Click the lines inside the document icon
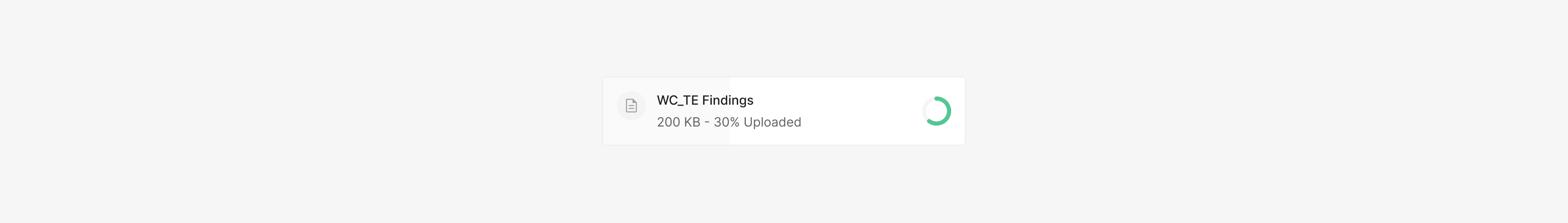Image resolution: width=1568 pixels, height=223 pixels. pyautogui.click(x=631, y=108)
